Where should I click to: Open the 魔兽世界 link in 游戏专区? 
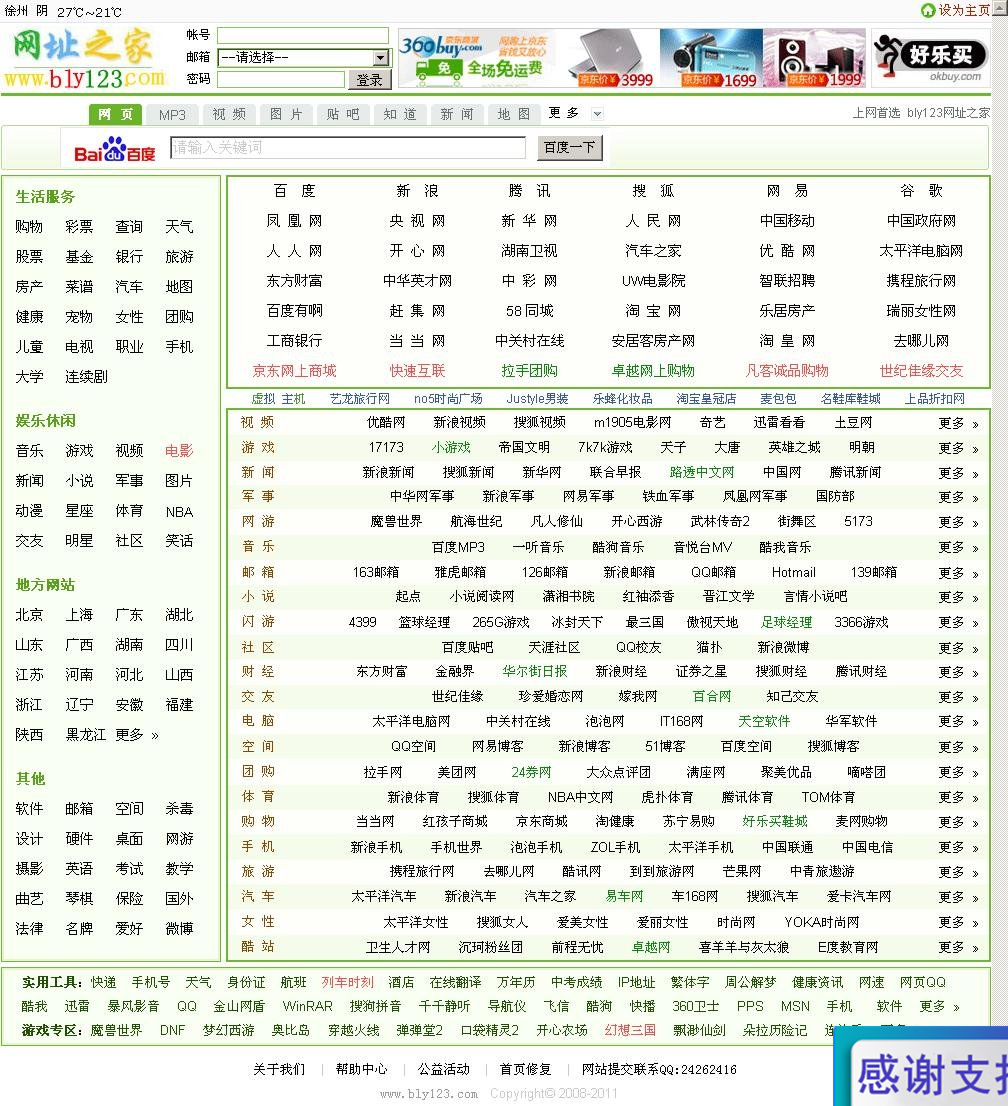pyautogui.click(x=116, y=1031)
